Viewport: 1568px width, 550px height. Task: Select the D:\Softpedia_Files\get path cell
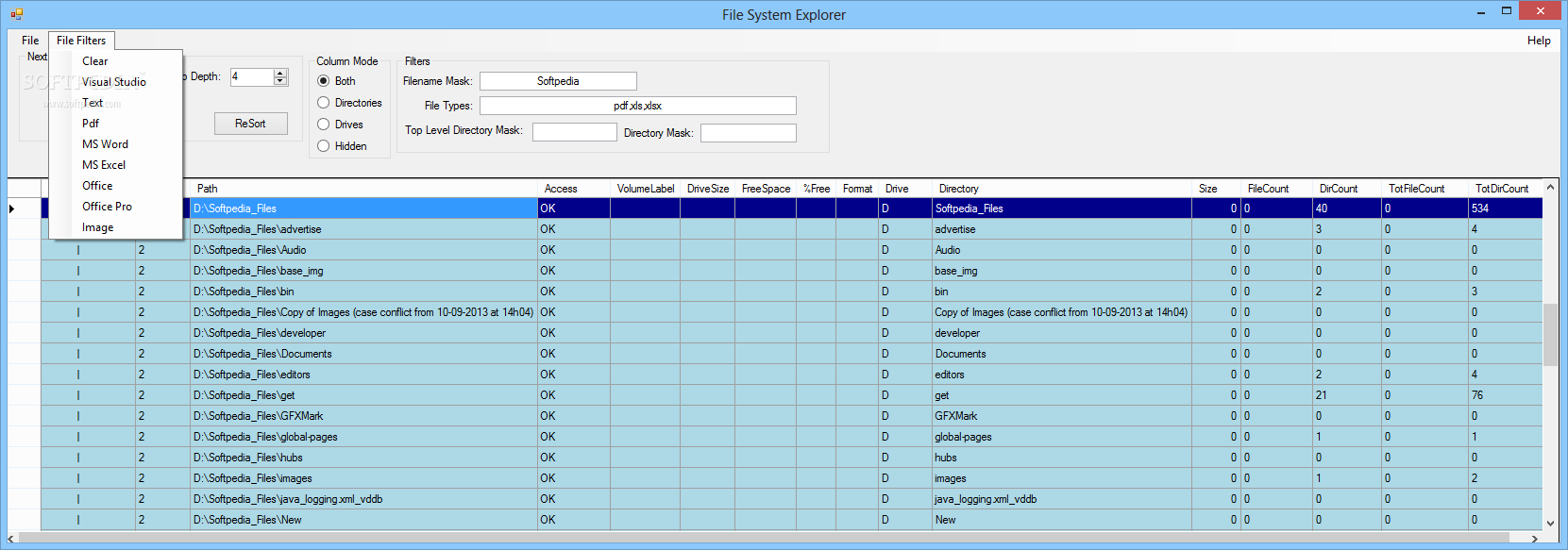363,395
